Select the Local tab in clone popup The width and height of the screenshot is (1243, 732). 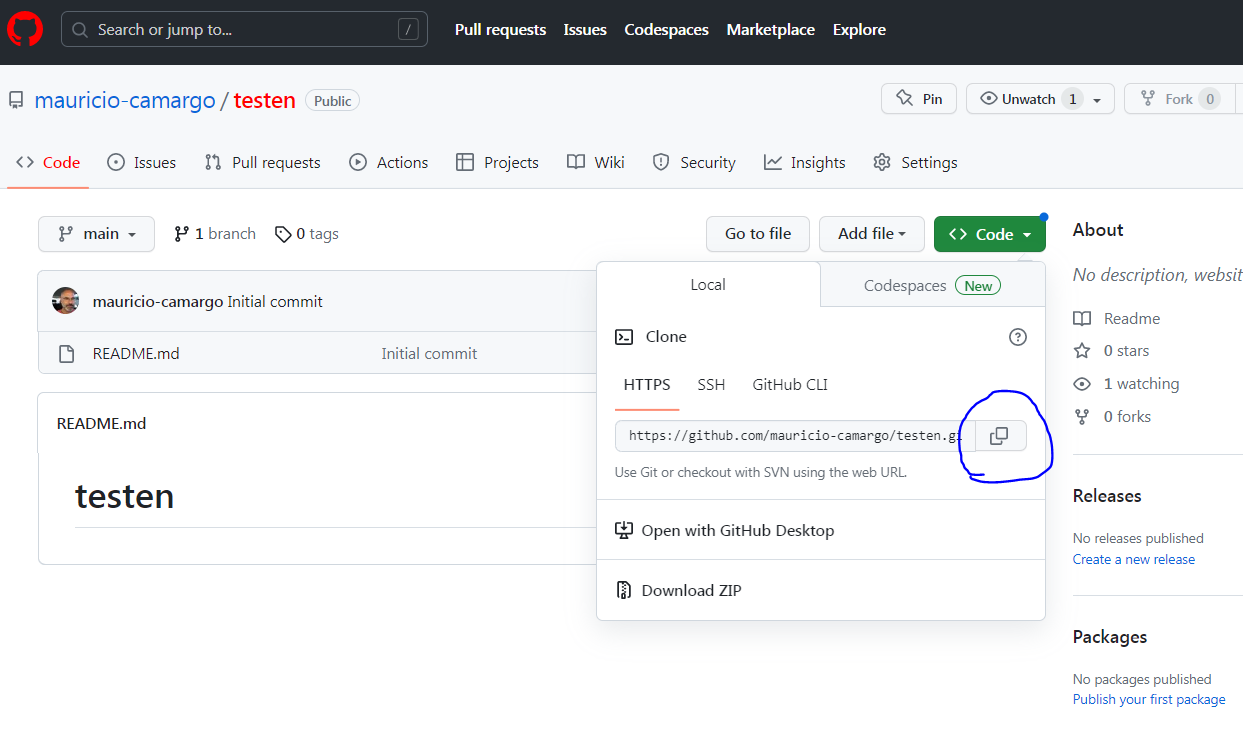coord(708,285)
